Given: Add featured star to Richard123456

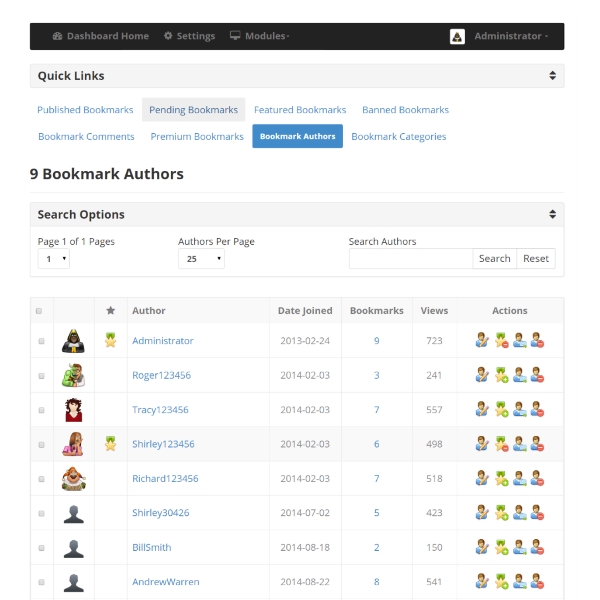Looking at the screenshot, I should tap(501, 478).
